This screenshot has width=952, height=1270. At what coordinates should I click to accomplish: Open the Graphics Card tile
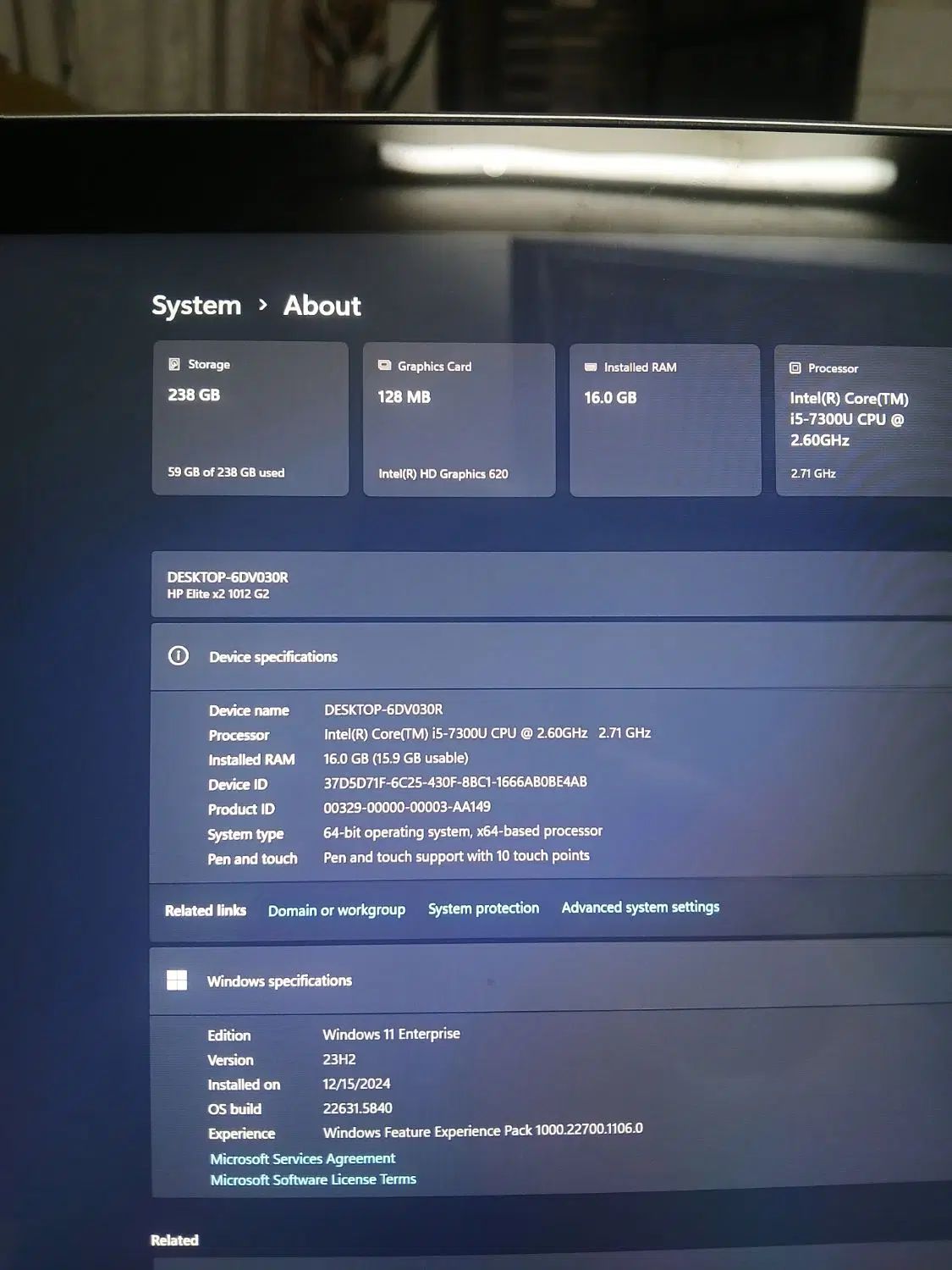pyautogui.click(x=459, y=420)
